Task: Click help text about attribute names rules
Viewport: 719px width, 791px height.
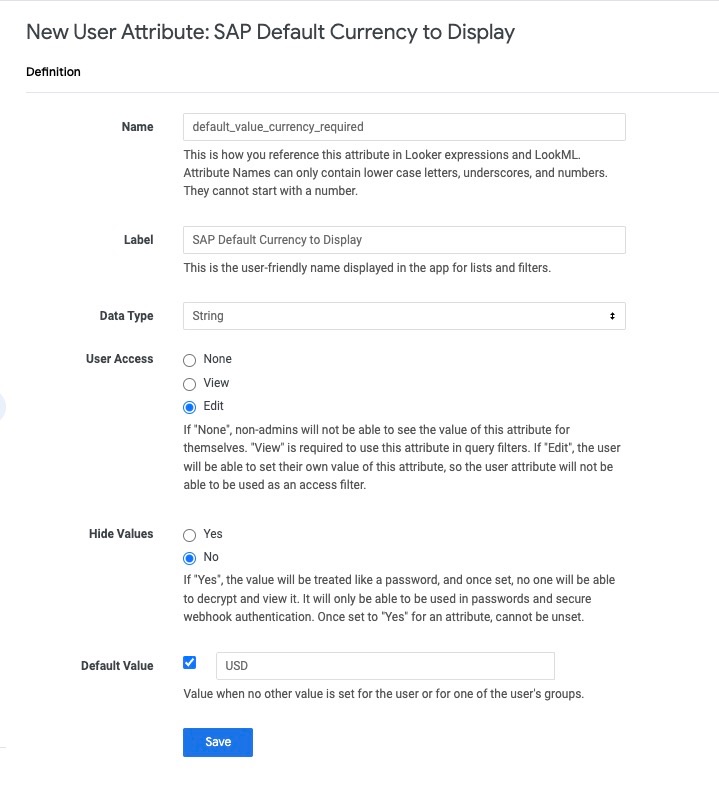Action: (395, 173)
